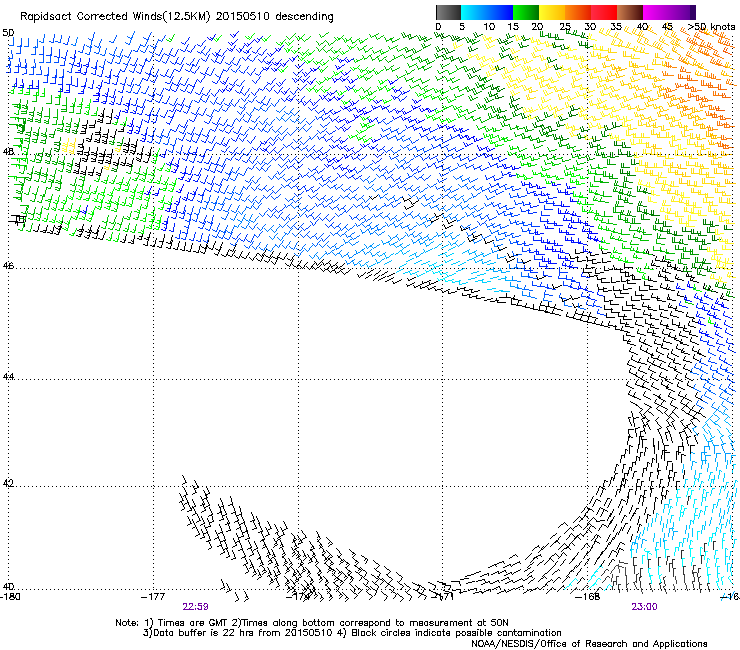Click the latitude label 48
The width and height of the screenshot is (740, 650).
point(8,152)
